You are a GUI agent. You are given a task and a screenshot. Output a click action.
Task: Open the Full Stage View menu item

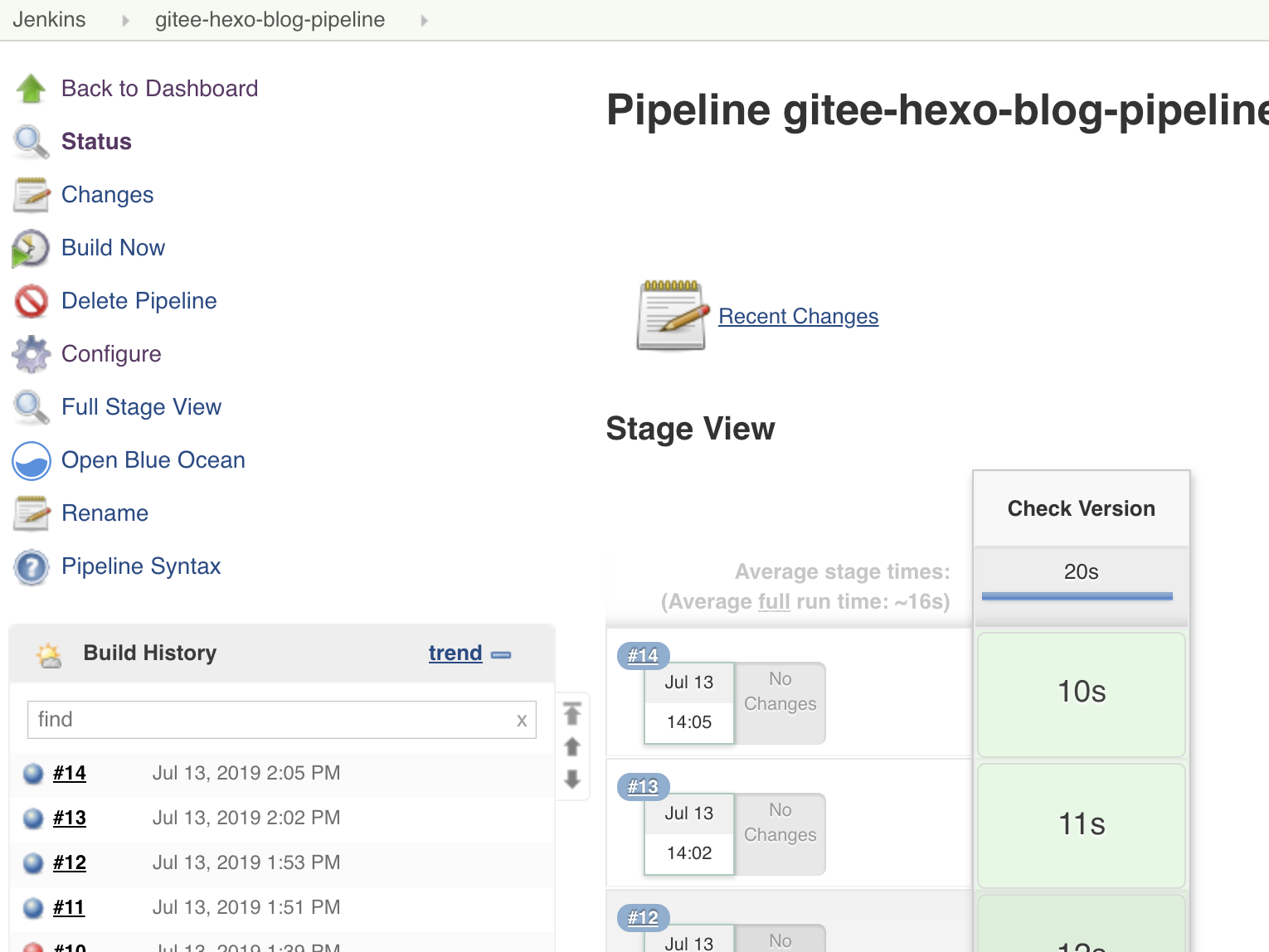point(141,407)
